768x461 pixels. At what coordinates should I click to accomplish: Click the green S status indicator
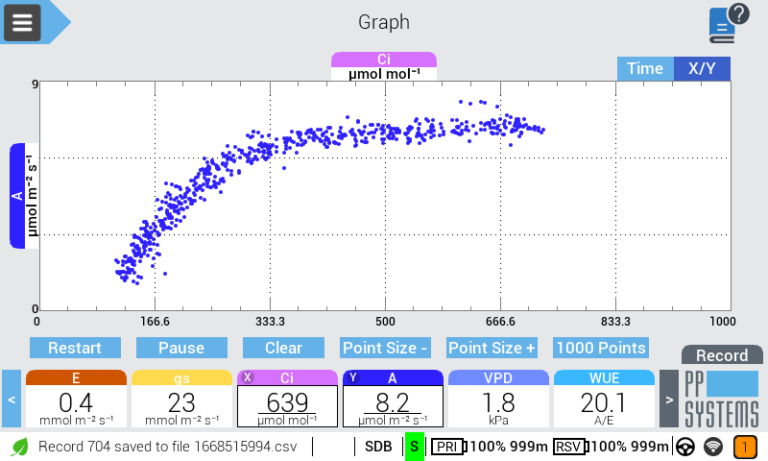(413, 446)
